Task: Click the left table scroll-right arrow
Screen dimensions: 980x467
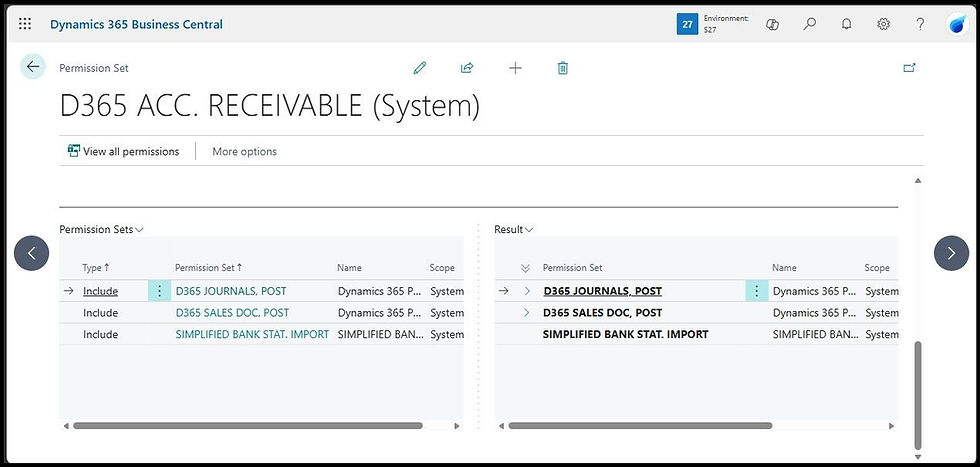Action: pos(457,426)
